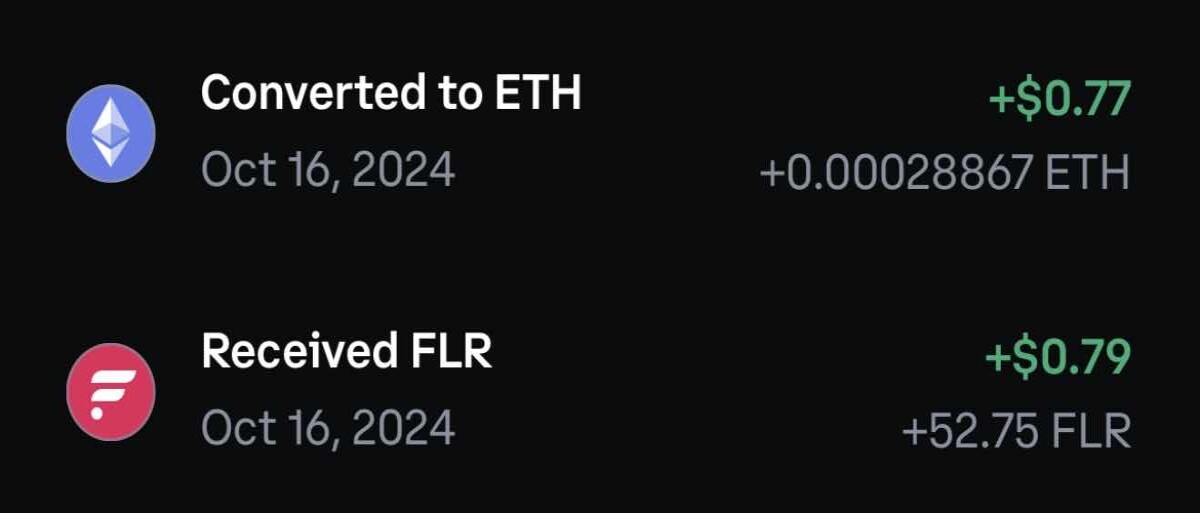Viewport: 1200px width, 513px height.
Task: Click the 'Received FLR' title text
Action: click(x=347, y=352)
